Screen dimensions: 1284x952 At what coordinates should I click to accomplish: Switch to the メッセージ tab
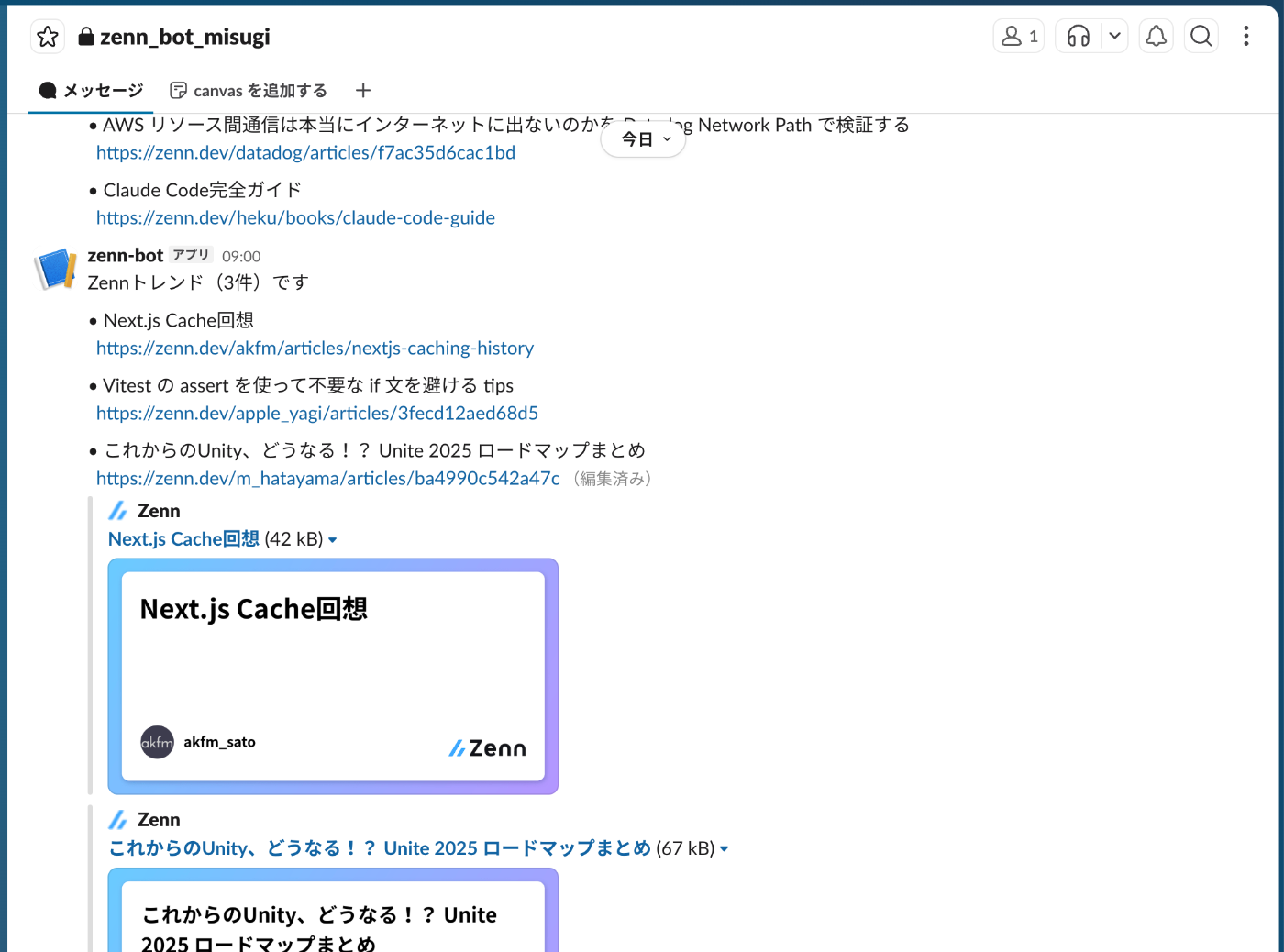tap(91, 90)
